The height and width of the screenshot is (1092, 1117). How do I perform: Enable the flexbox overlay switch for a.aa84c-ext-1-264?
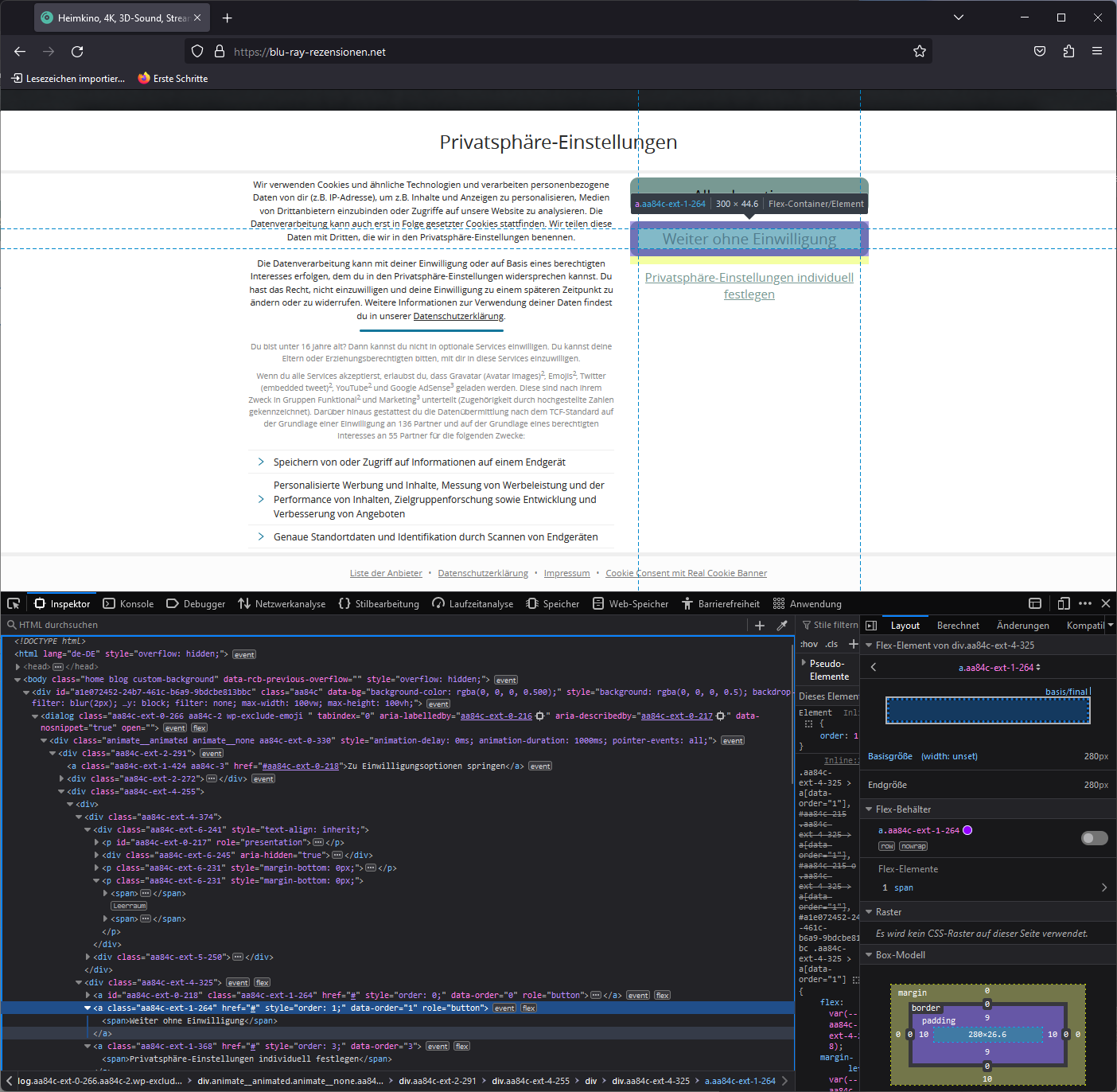click(x=1094, y=837)
